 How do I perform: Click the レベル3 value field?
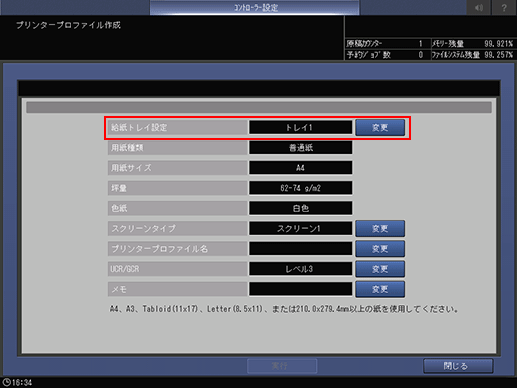pos(301,269)
